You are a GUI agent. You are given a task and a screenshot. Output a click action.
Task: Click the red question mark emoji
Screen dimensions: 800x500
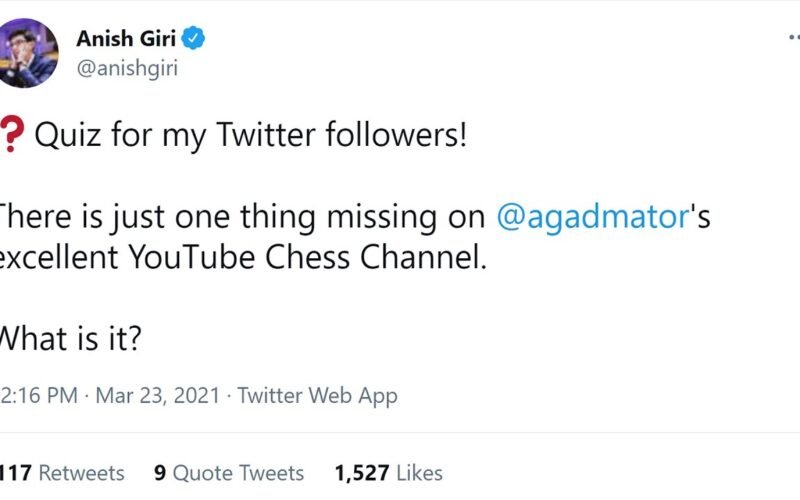12,136
